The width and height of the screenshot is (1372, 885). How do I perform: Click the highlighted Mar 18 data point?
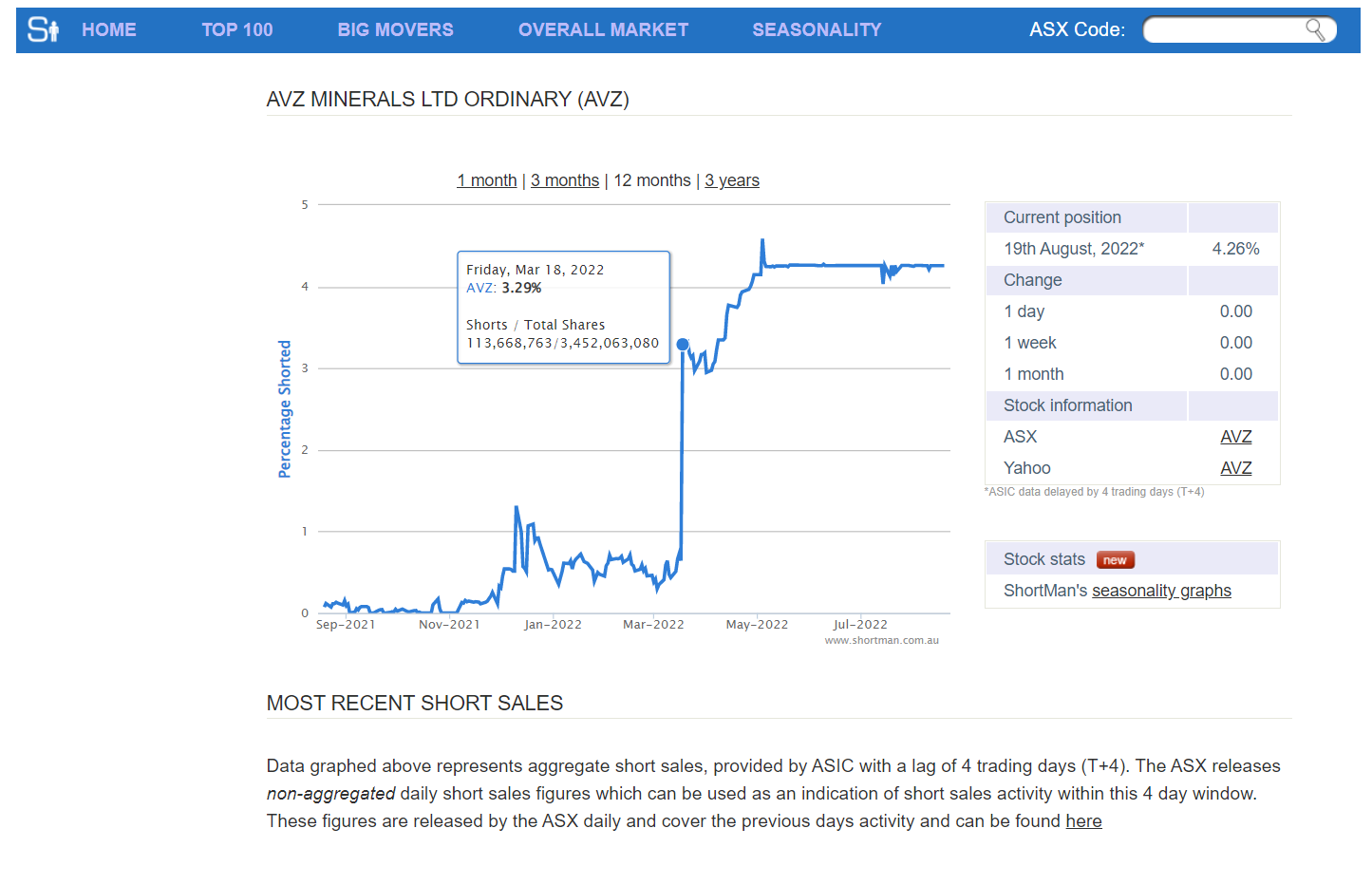point(683,344)
